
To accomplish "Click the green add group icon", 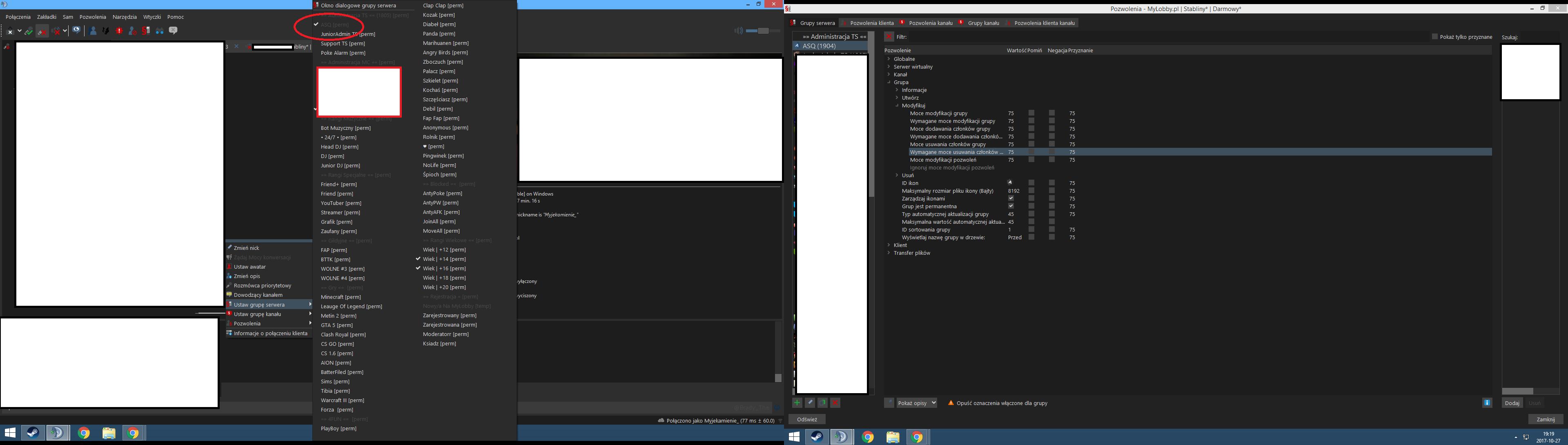I will (797, 403).
